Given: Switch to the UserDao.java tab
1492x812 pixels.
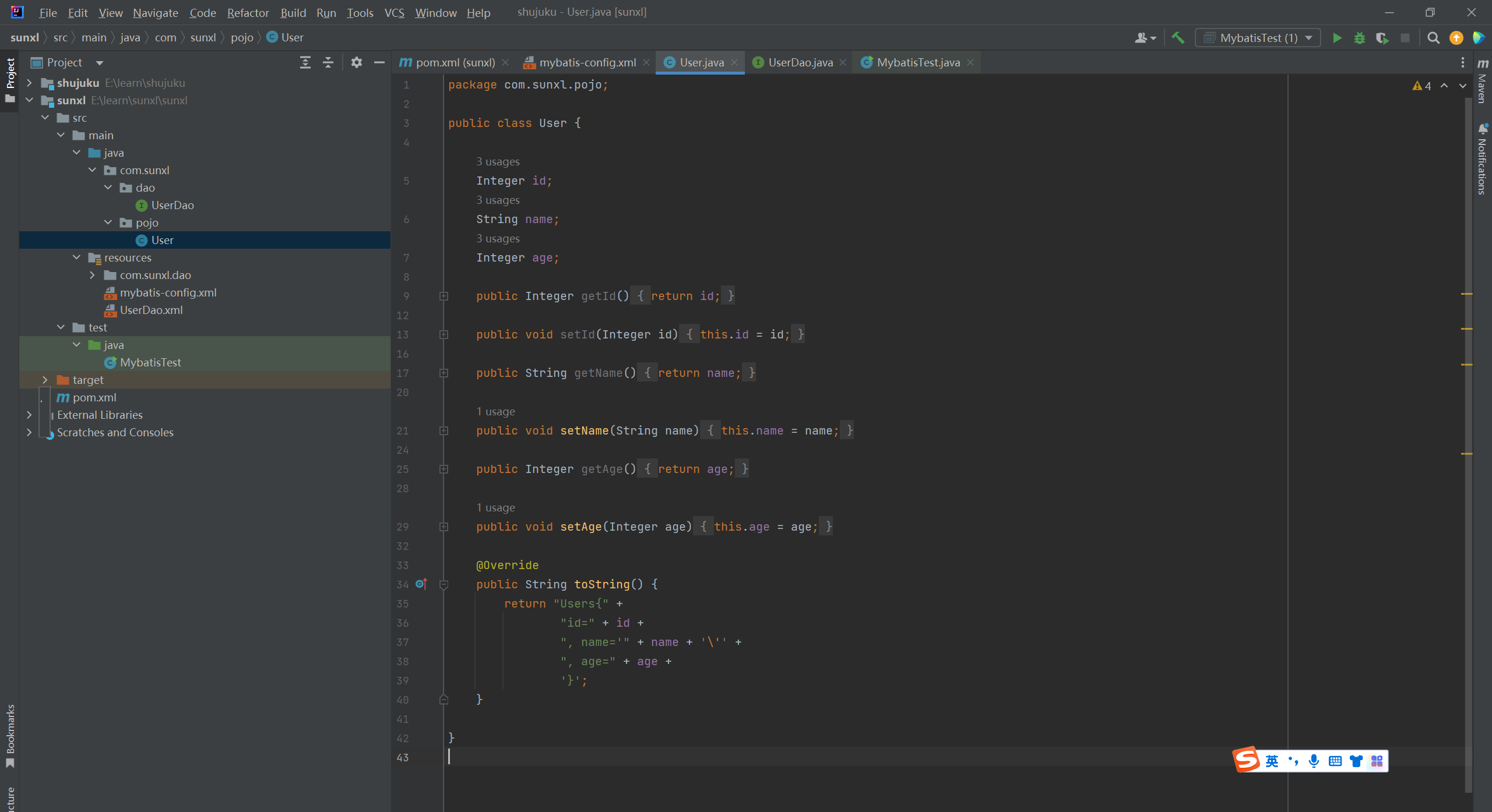Looking at the screenshot, I should click(800, 62).
